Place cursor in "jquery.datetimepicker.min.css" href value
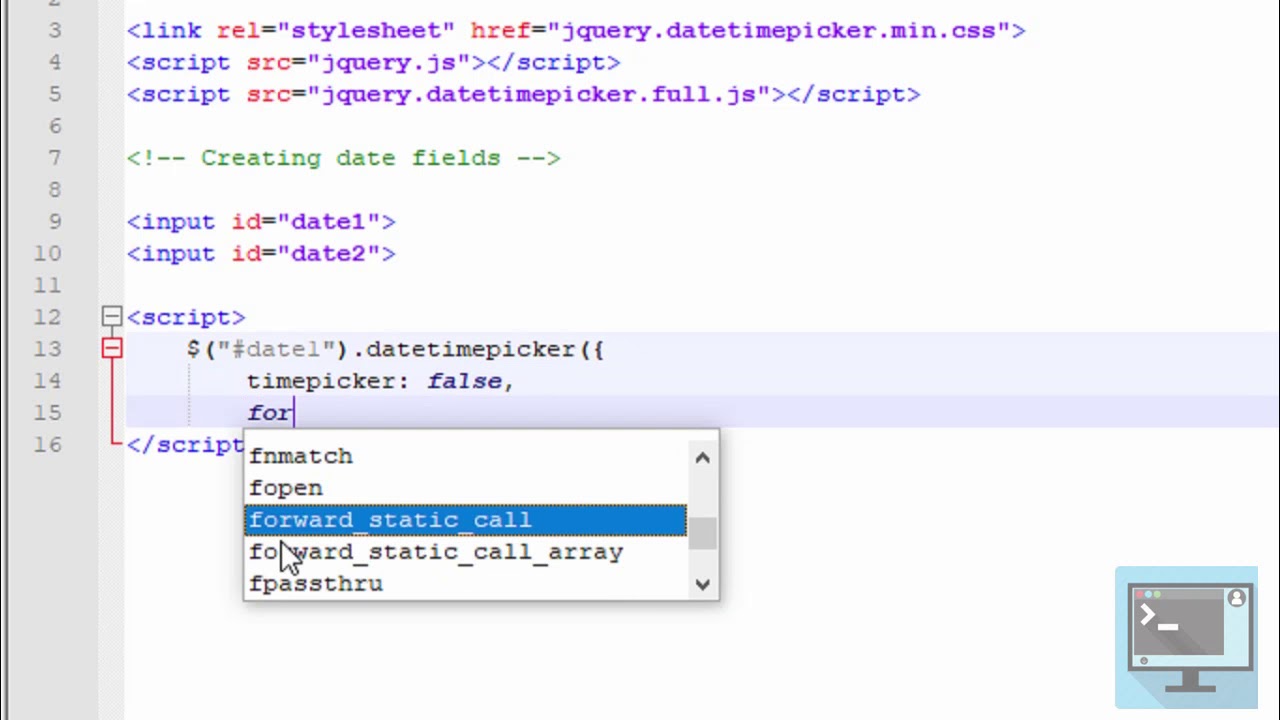The height and width of the screenshot is (720, 1280). pos(778,30)
